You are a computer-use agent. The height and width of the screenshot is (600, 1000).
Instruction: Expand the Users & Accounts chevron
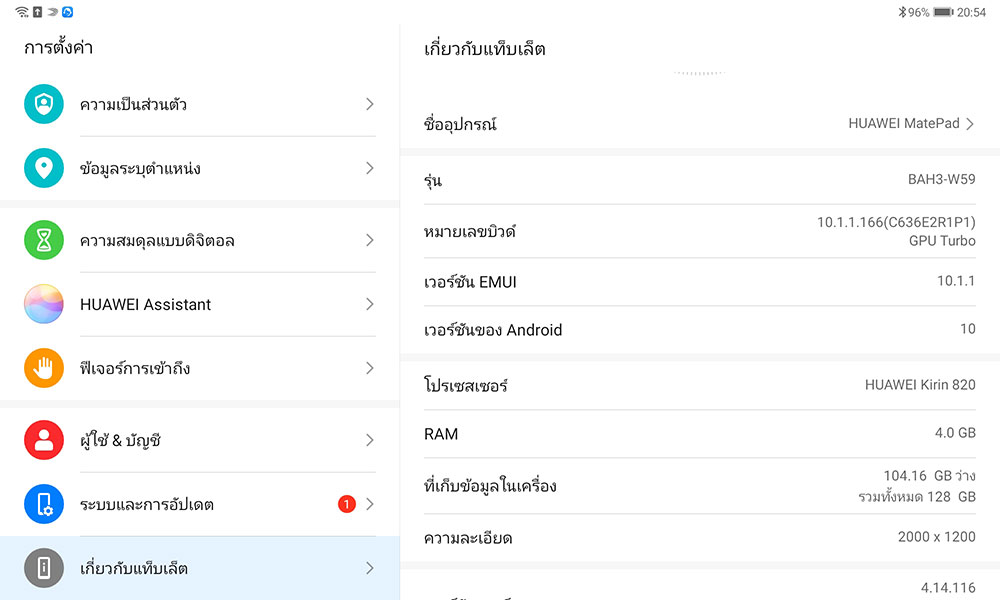pos(369,440)
